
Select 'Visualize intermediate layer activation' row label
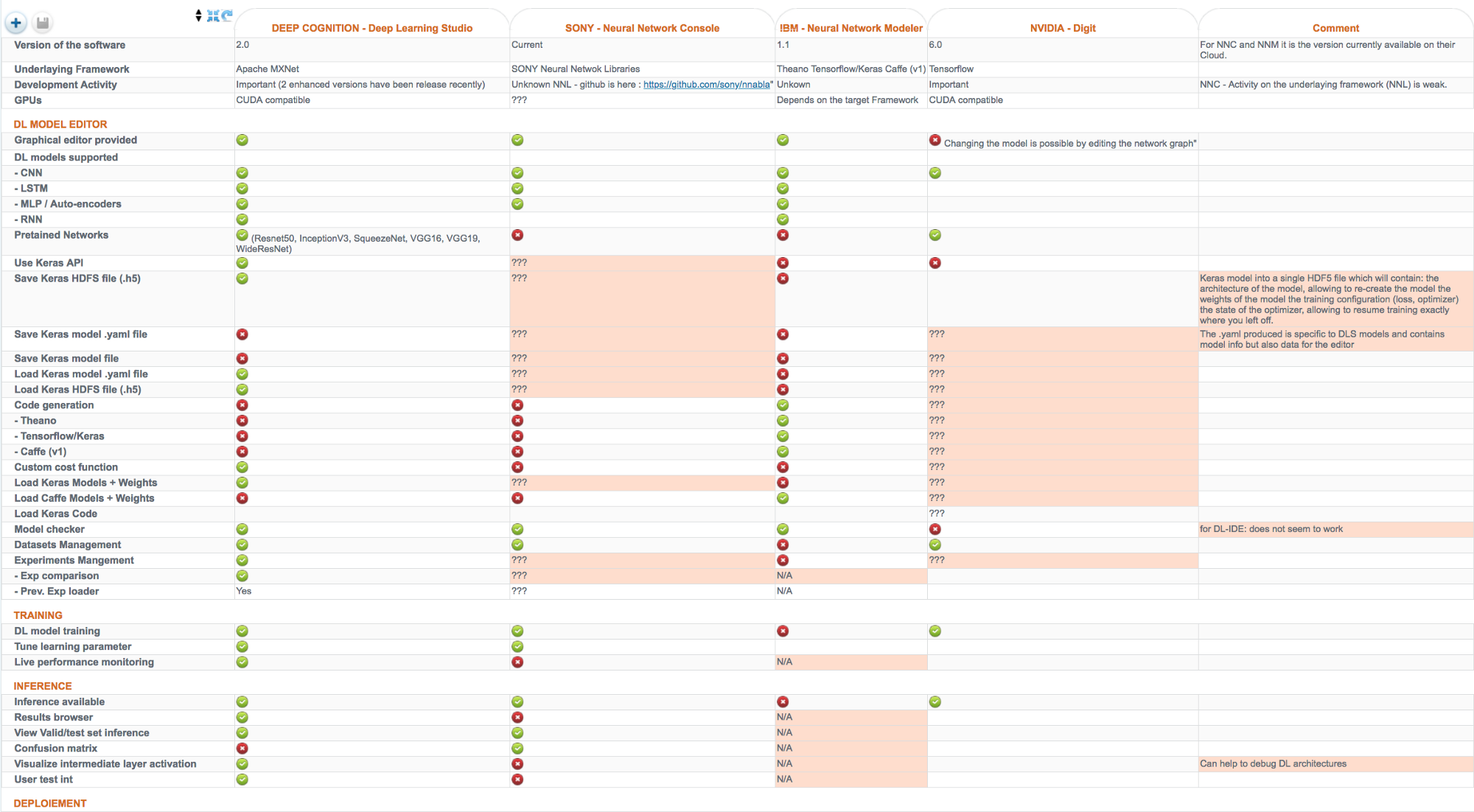105,764
